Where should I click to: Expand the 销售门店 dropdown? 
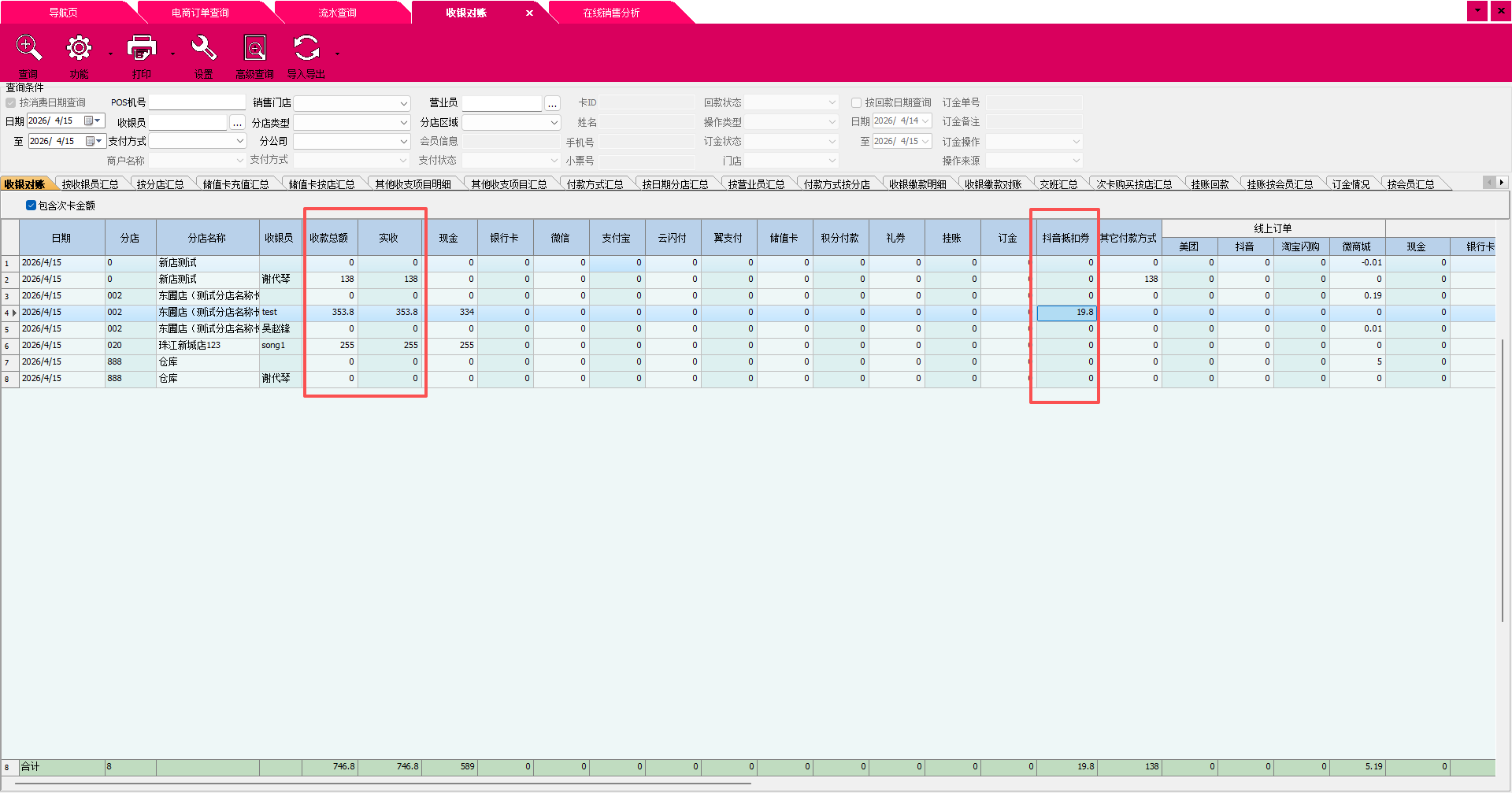click(403, 103)
